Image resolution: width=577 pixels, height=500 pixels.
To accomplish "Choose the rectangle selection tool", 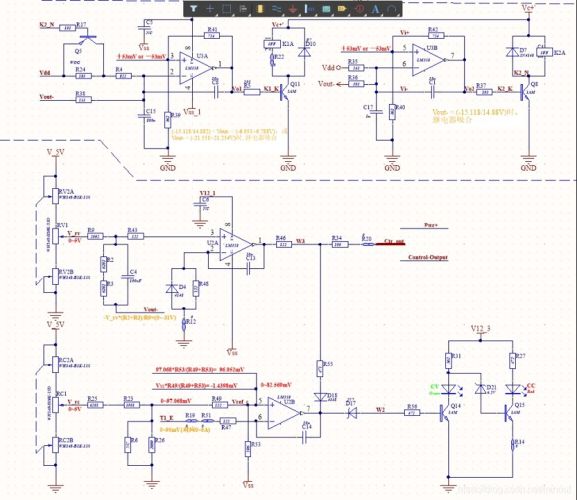I will (227, 8).
